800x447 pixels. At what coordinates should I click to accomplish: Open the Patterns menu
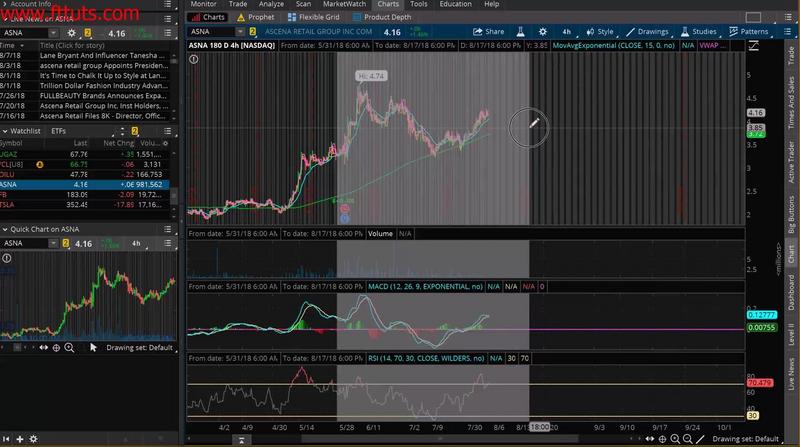[748, 32]
